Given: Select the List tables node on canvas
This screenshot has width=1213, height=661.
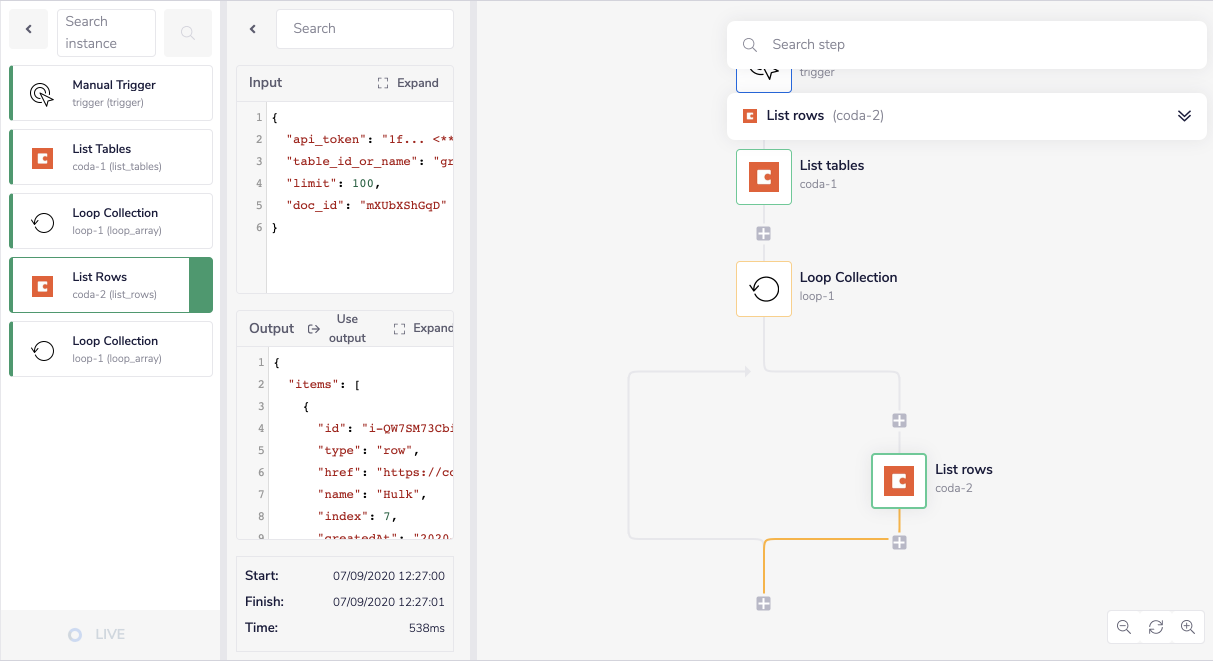Looking at the screenshot, I should (764, 177).
